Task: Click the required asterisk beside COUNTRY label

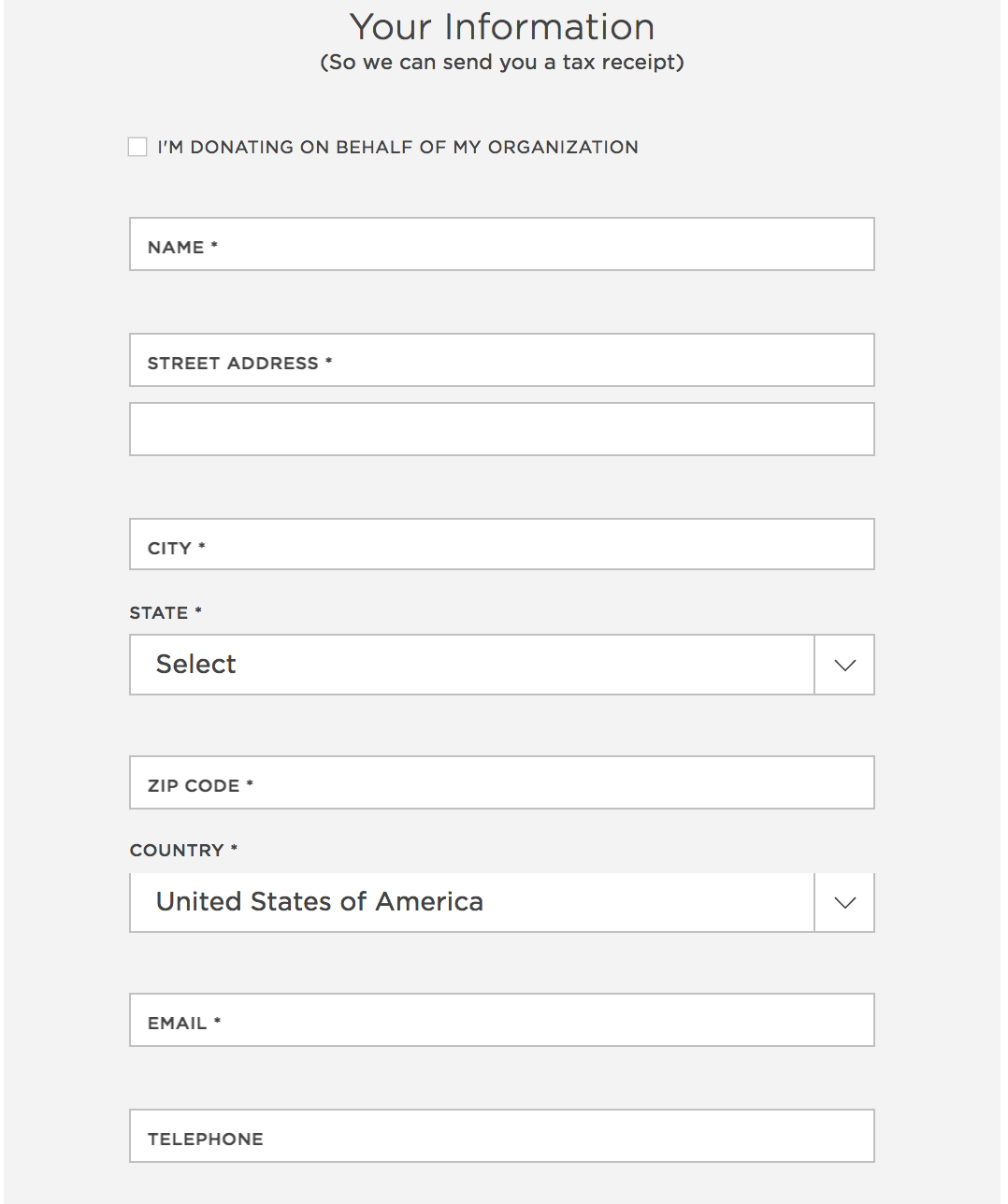Action: click(x=234, y=849)
